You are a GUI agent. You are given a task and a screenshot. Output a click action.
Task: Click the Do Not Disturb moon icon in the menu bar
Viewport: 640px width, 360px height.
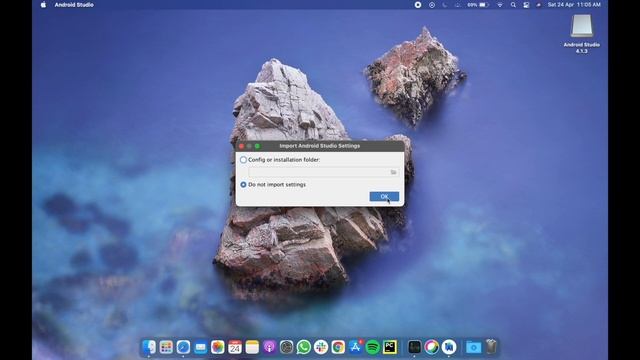tap(445, 5)
